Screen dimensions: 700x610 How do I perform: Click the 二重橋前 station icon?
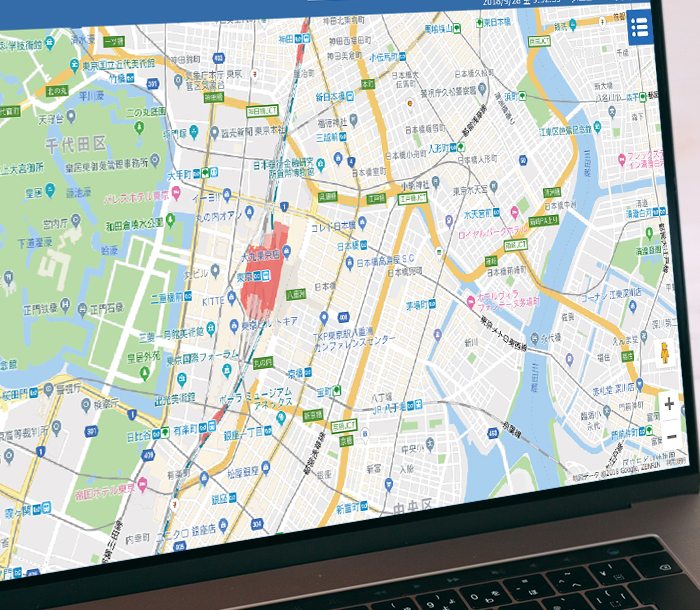(x=188, y=296)
